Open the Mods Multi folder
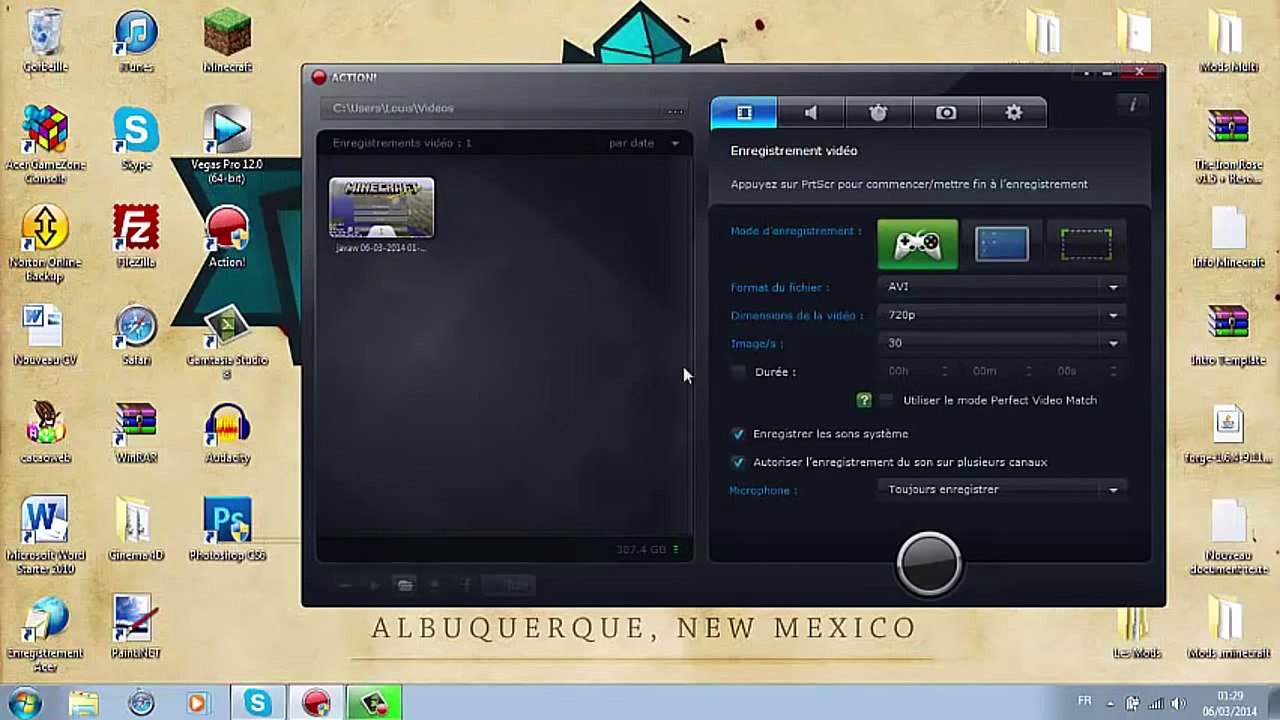 pyautogui.click(x=1228, y=41)
